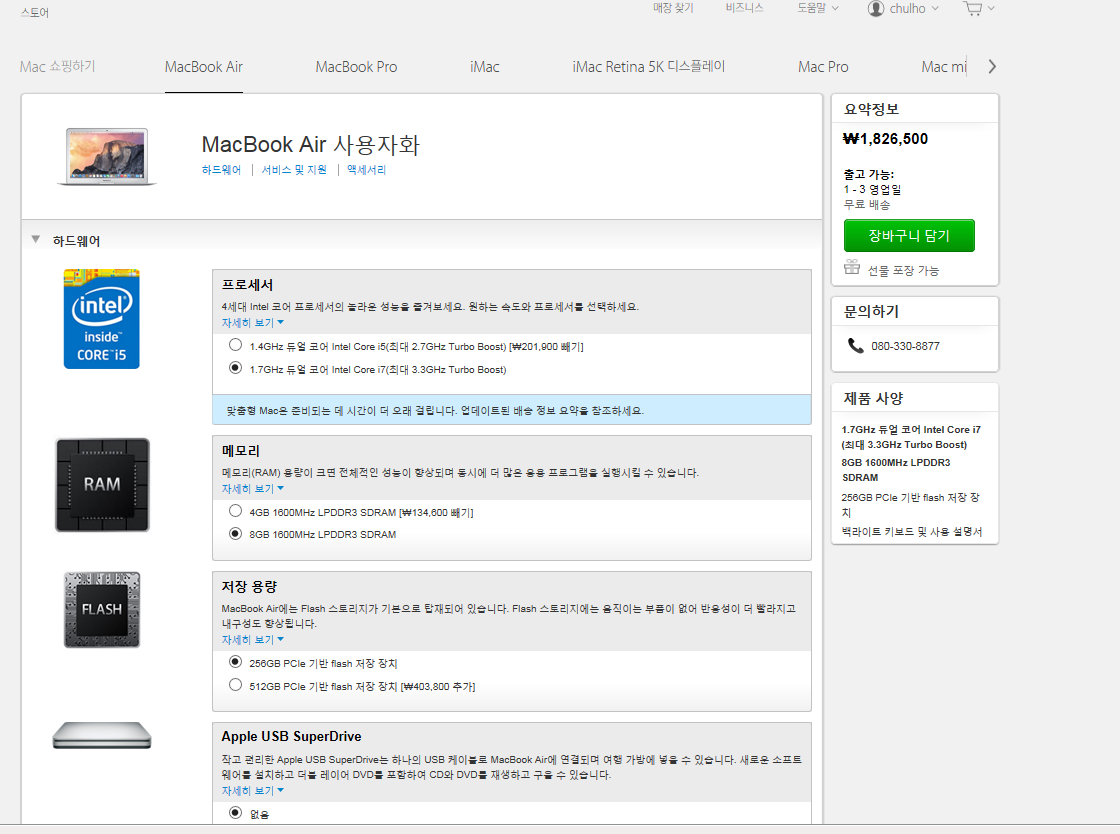Click the RAM memory chip image
Image resolution: width=1120 pixels, height=834 pixels.
(x=102, y=484)
